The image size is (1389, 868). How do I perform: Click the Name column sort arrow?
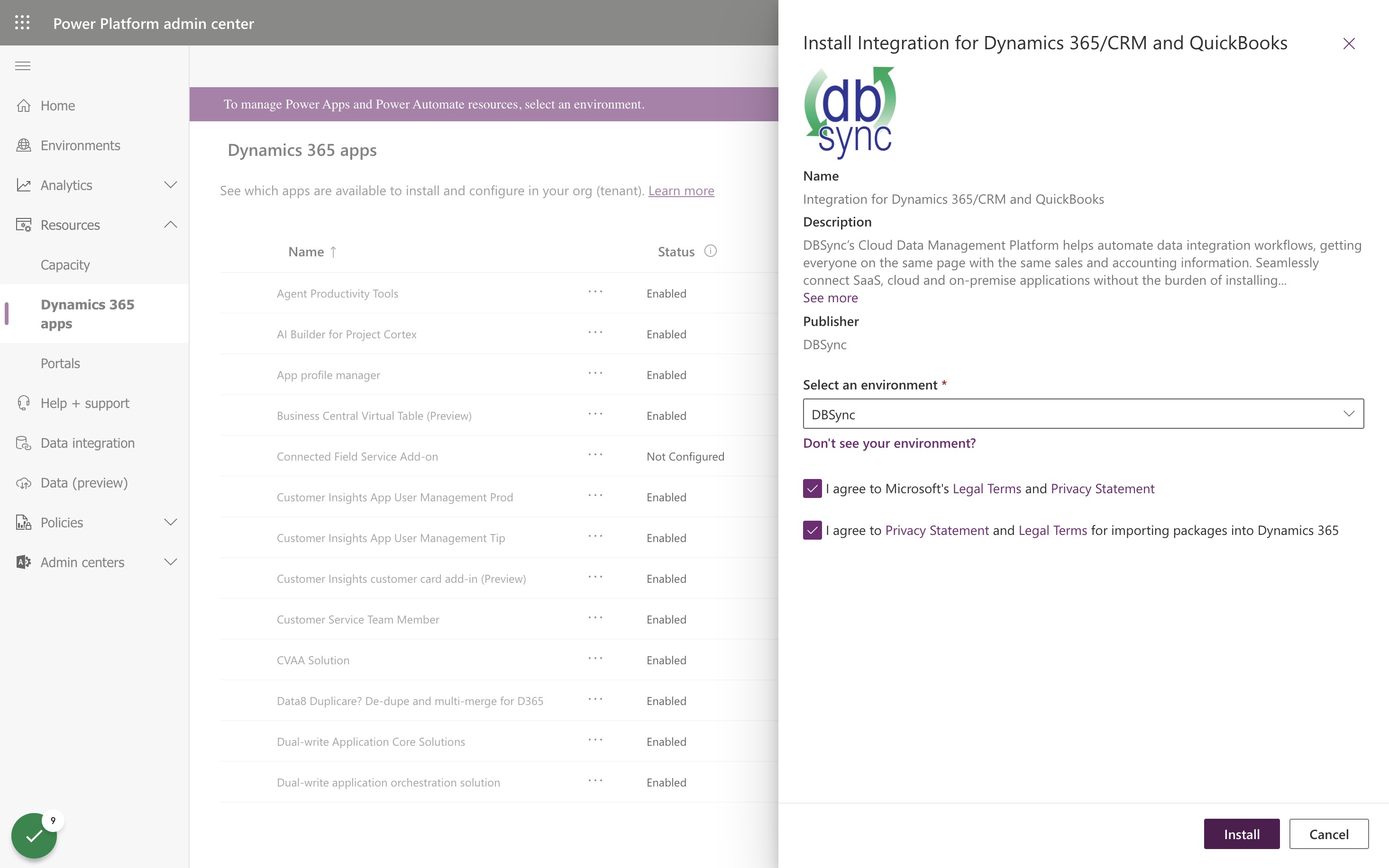click(x=333, y=252)
